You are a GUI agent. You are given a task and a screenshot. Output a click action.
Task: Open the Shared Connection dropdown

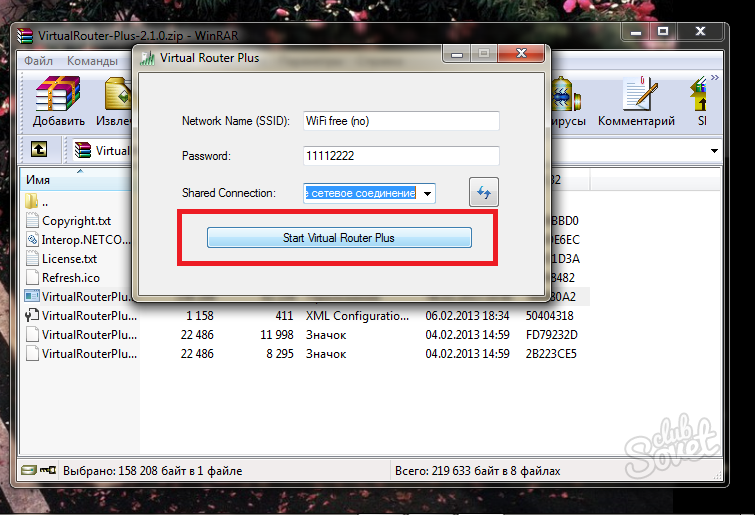(x=427, y=193)
